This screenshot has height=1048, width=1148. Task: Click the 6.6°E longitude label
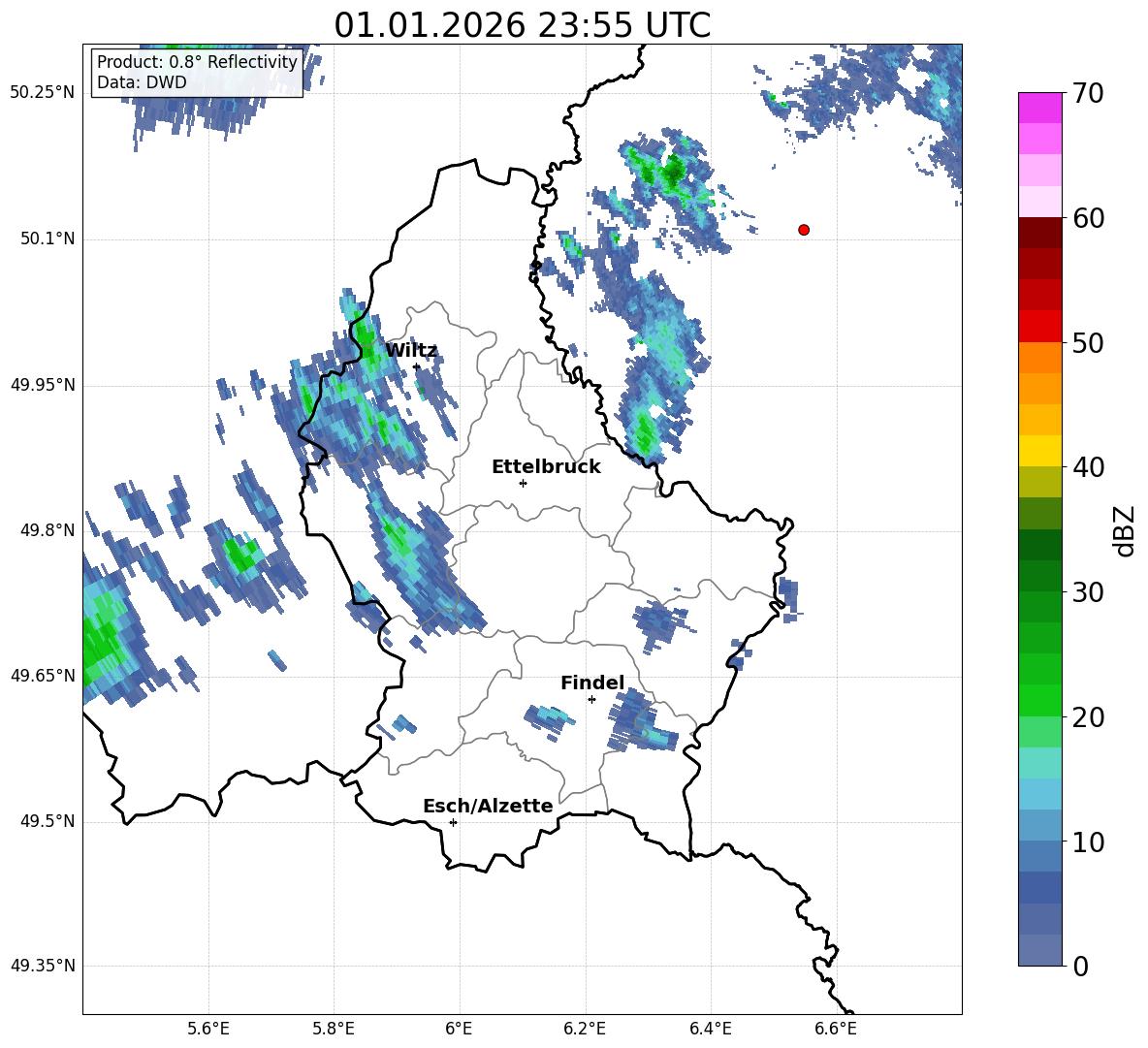(836, 1029)
